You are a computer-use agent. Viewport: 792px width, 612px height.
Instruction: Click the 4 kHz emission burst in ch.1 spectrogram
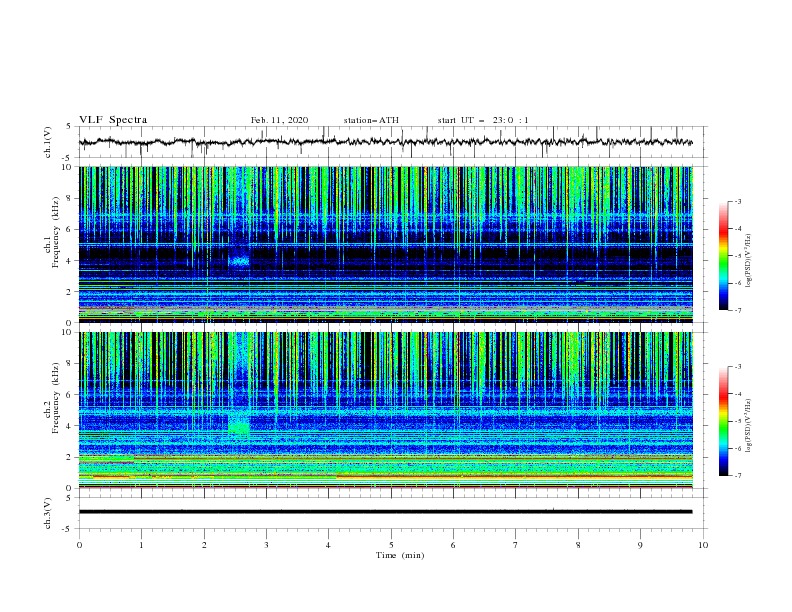(x=239, y=261)
